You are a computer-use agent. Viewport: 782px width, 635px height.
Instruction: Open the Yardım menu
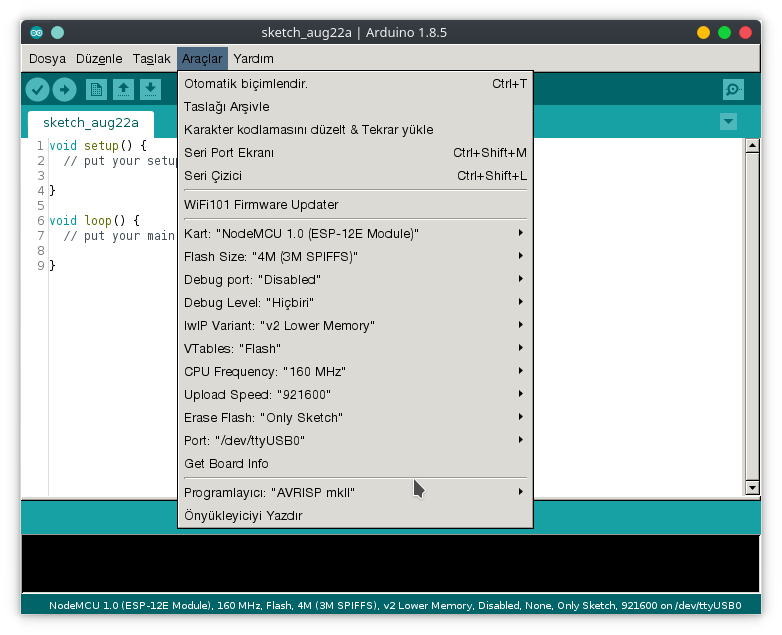[253, 59]
